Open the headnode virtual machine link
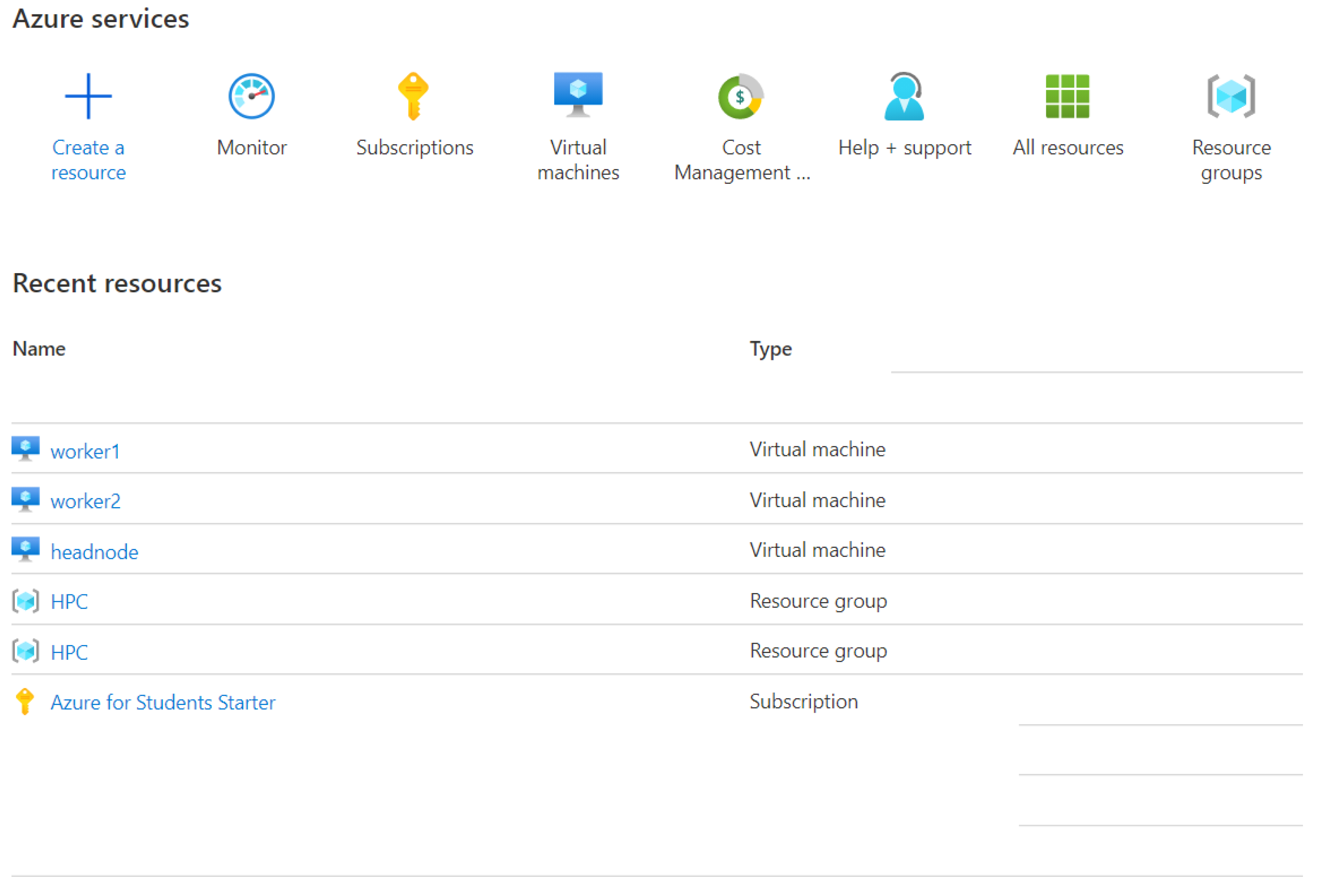 [x=94, y=552]
